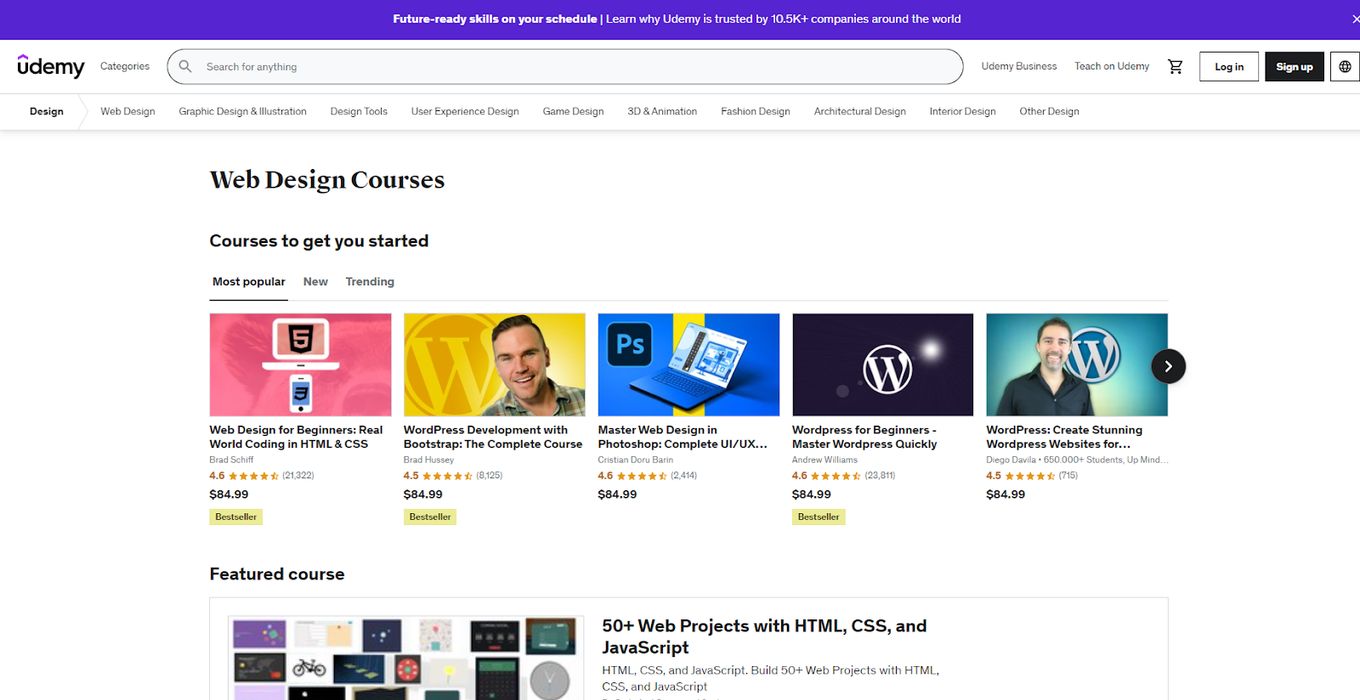Open WordPress Development with Bootstrap thumbnail
1360x700 pixels.
494,365
